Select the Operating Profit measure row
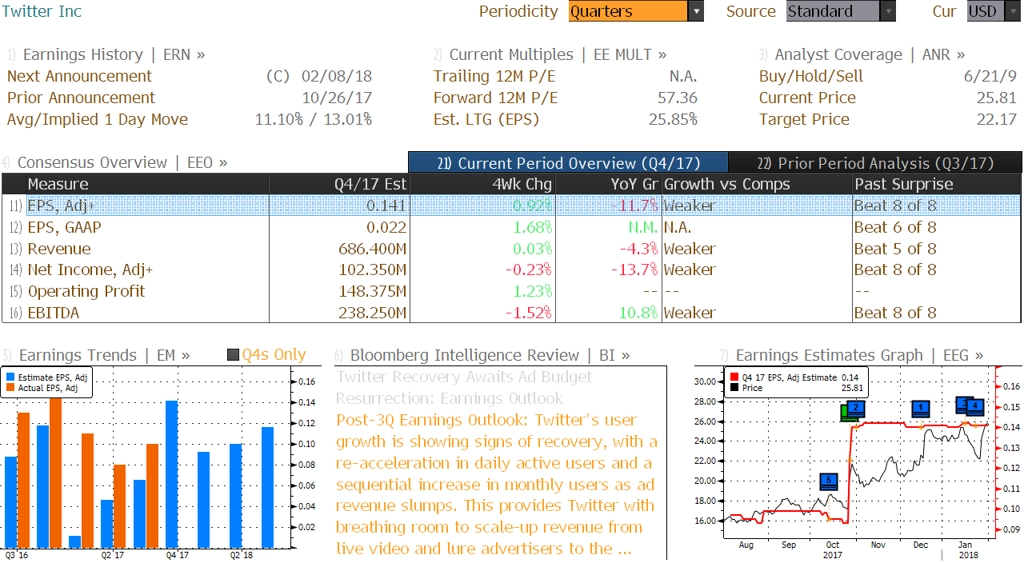The image size is (1024, 563). [x=511, y=291]
